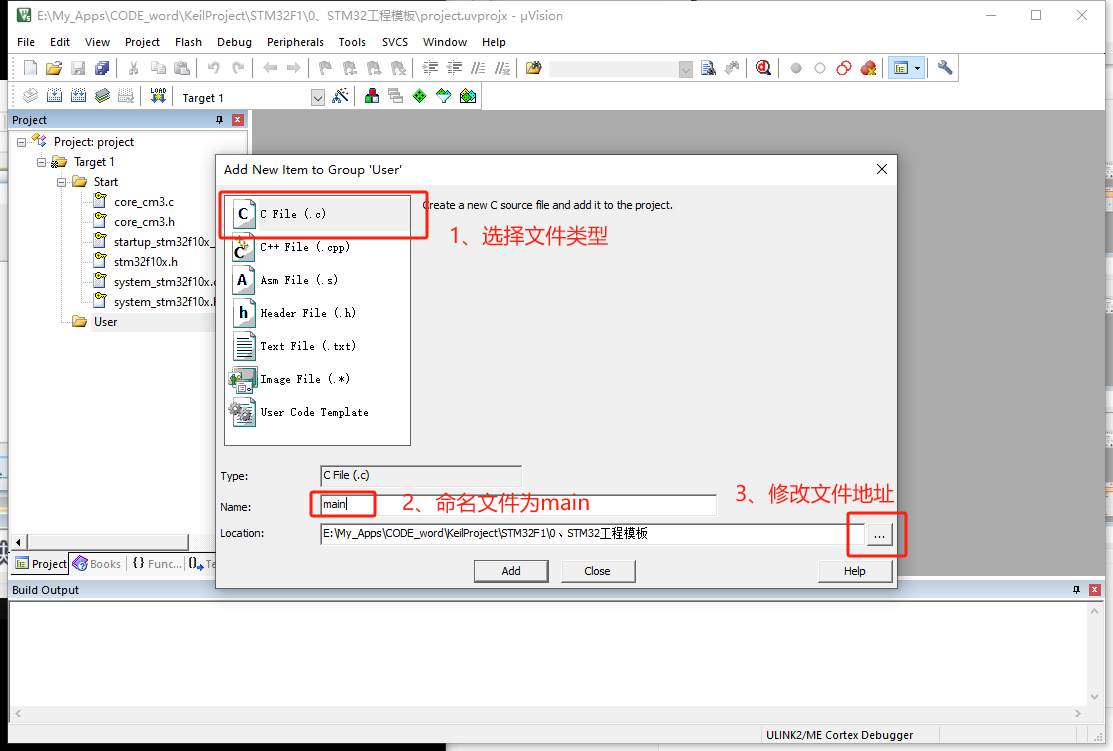1113x751 pixels.
Task: Close the Add New Item dialog
Action: pos(882,169)
